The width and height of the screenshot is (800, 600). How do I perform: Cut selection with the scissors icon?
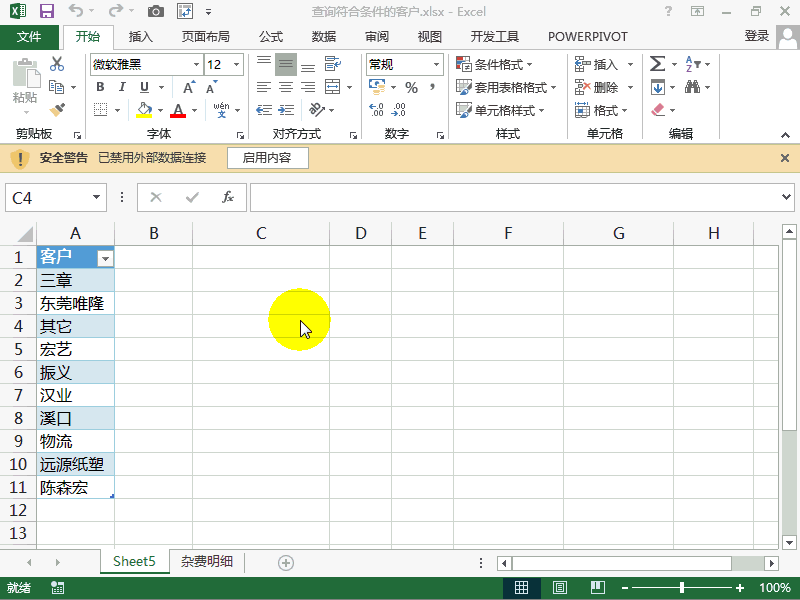(57, 64)
